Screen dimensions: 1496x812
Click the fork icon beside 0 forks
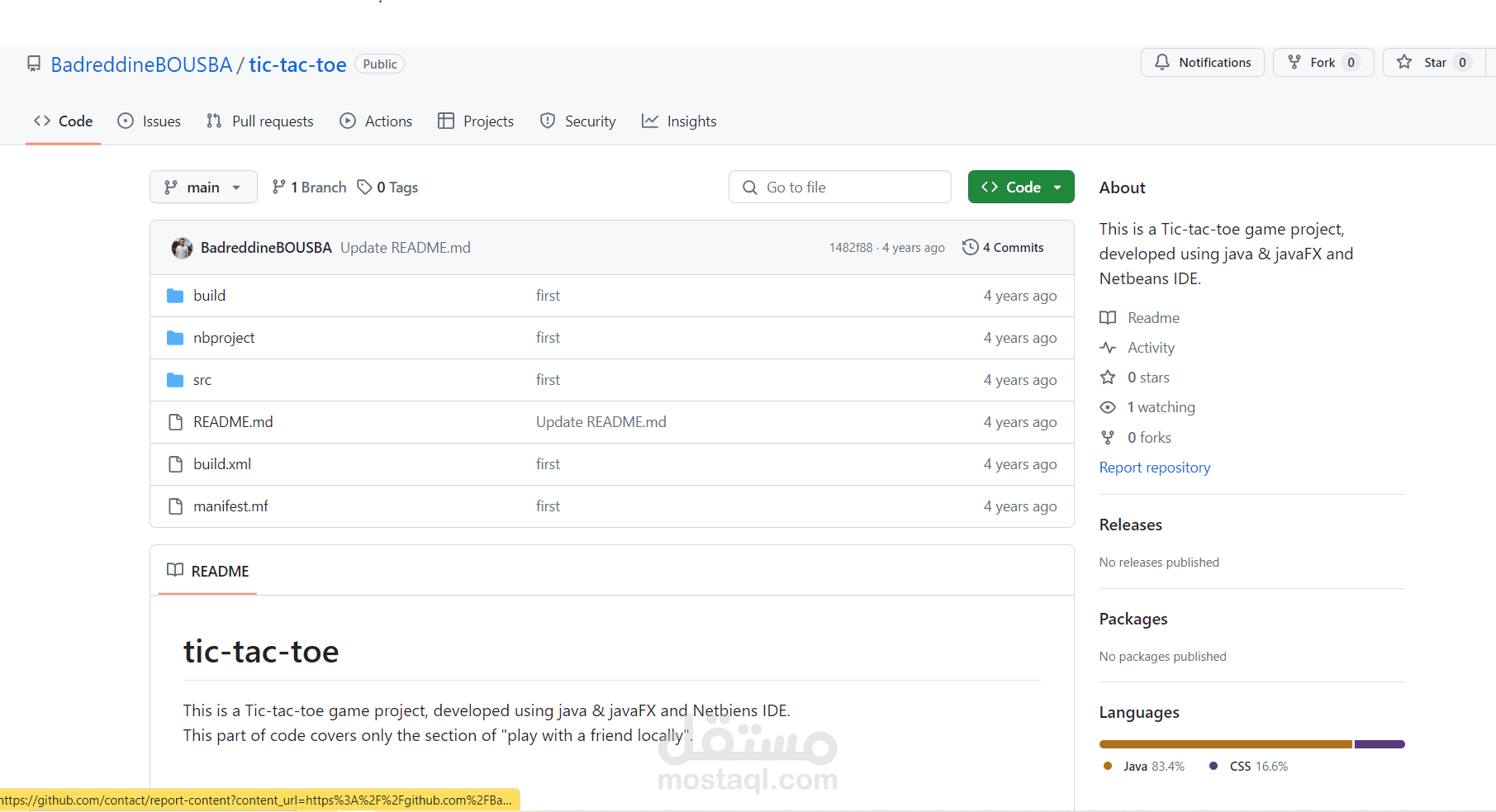point(1108,438)
